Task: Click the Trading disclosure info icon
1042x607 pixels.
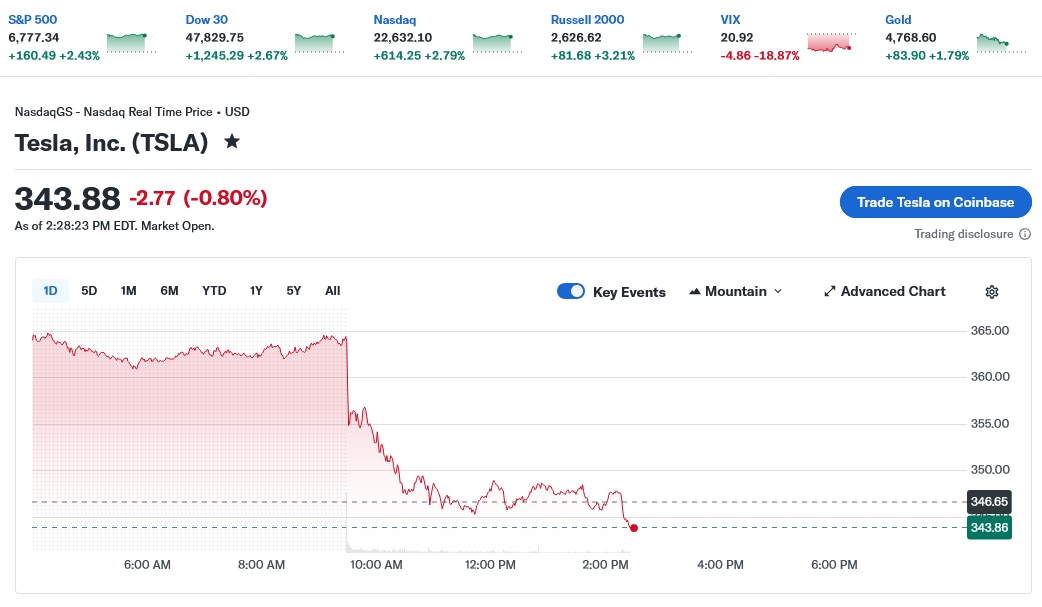Action: (1025, 234)
